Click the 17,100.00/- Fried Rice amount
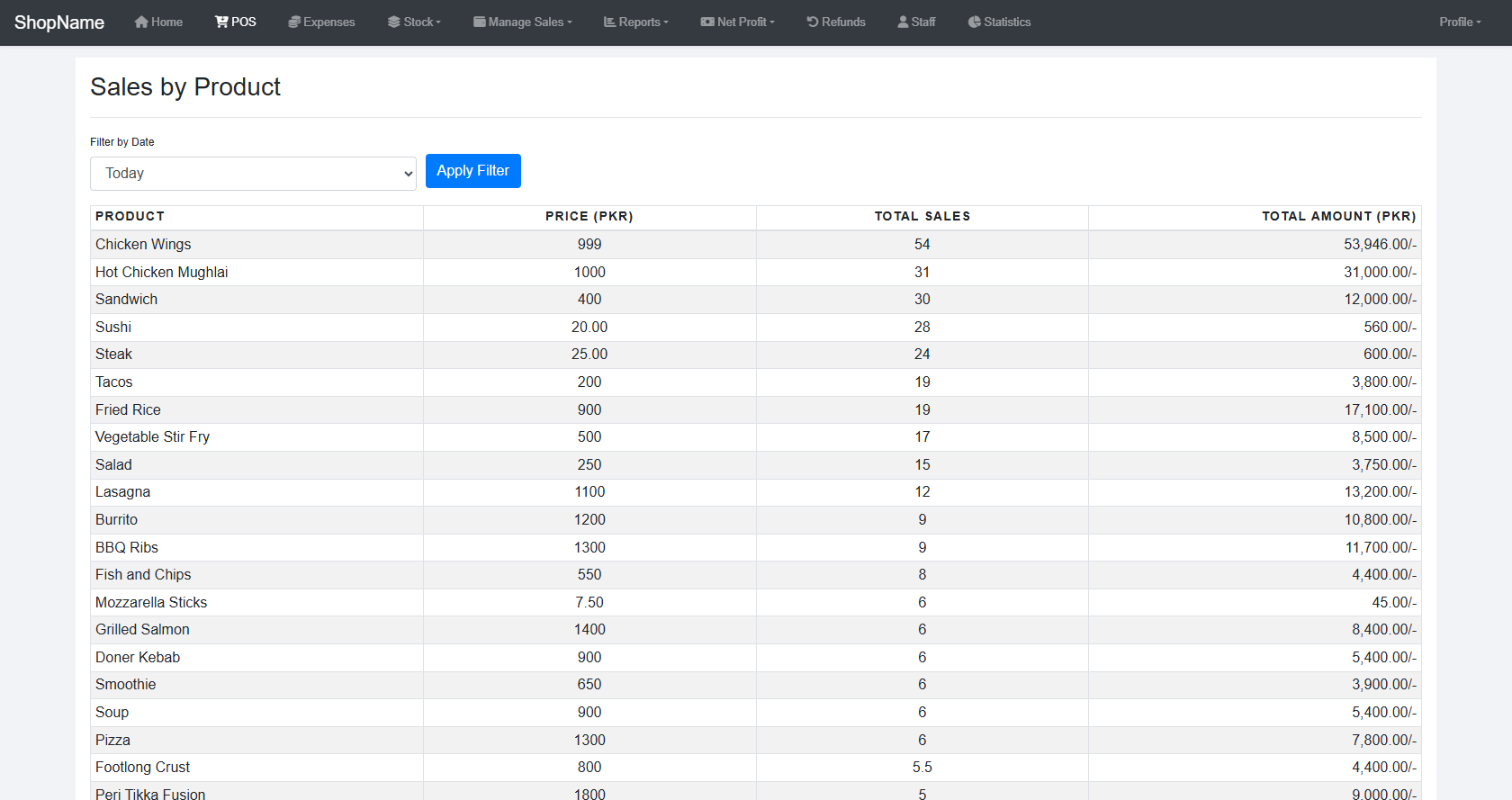 (1380, 409)
